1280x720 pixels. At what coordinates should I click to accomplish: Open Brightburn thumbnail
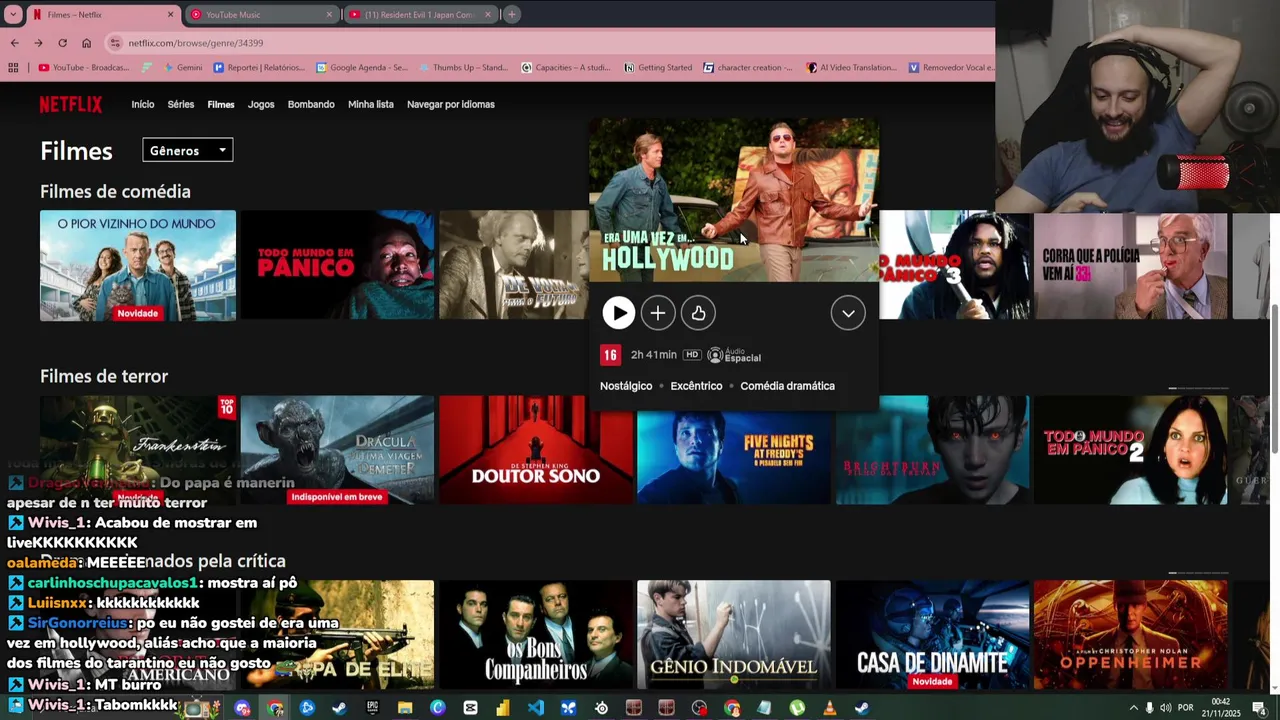(932, 450)
